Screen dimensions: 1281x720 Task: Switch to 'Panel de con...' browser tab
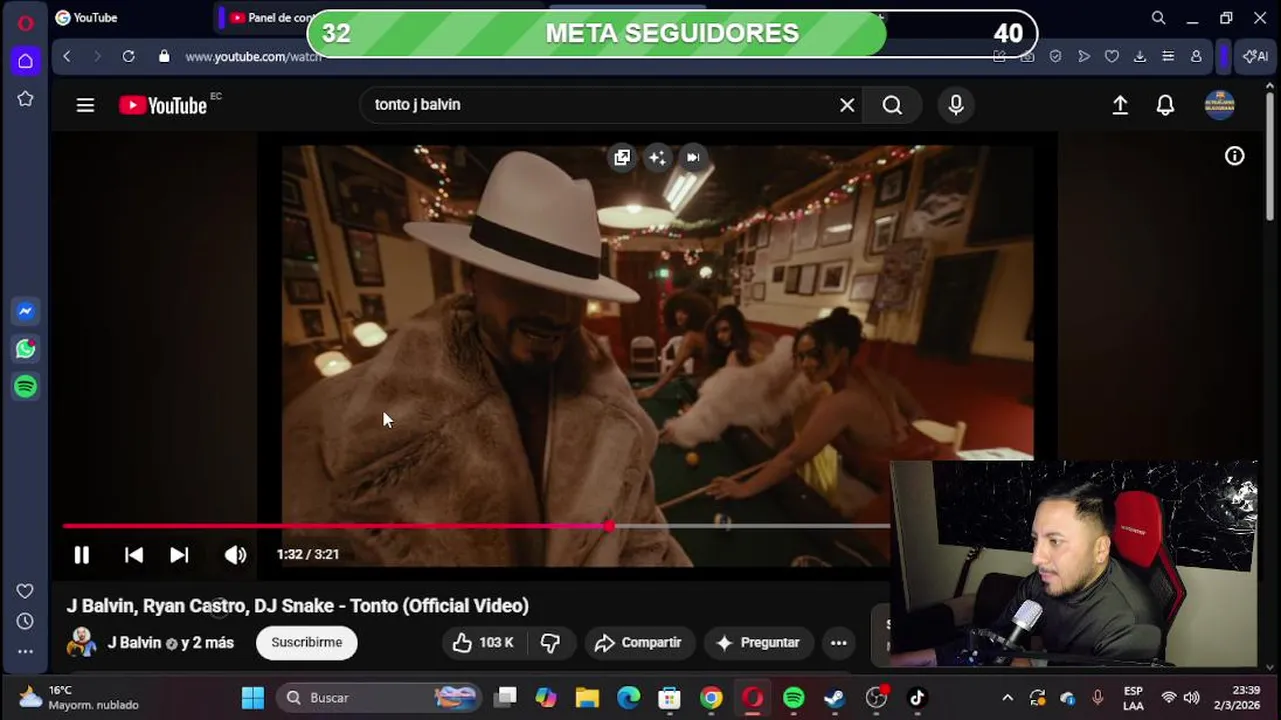coord(270,18)
